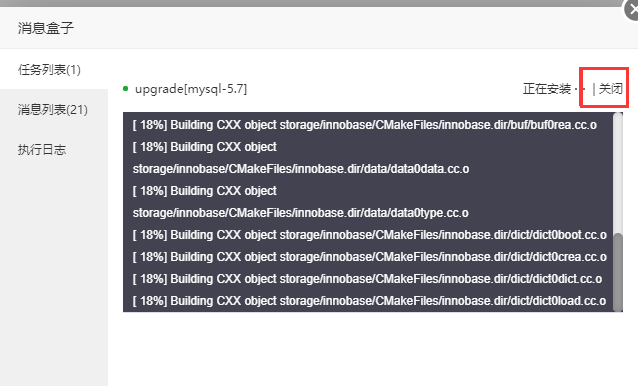Switch to the 任务列表(1) tab
Screen dimensions: 638x386
tap(49, 70)
